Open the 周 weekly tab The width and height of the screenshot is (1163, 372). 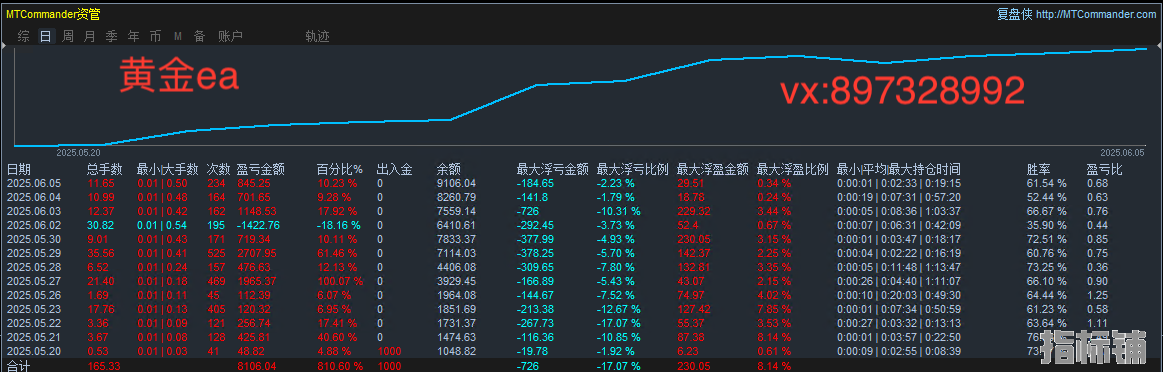[67, 36]
